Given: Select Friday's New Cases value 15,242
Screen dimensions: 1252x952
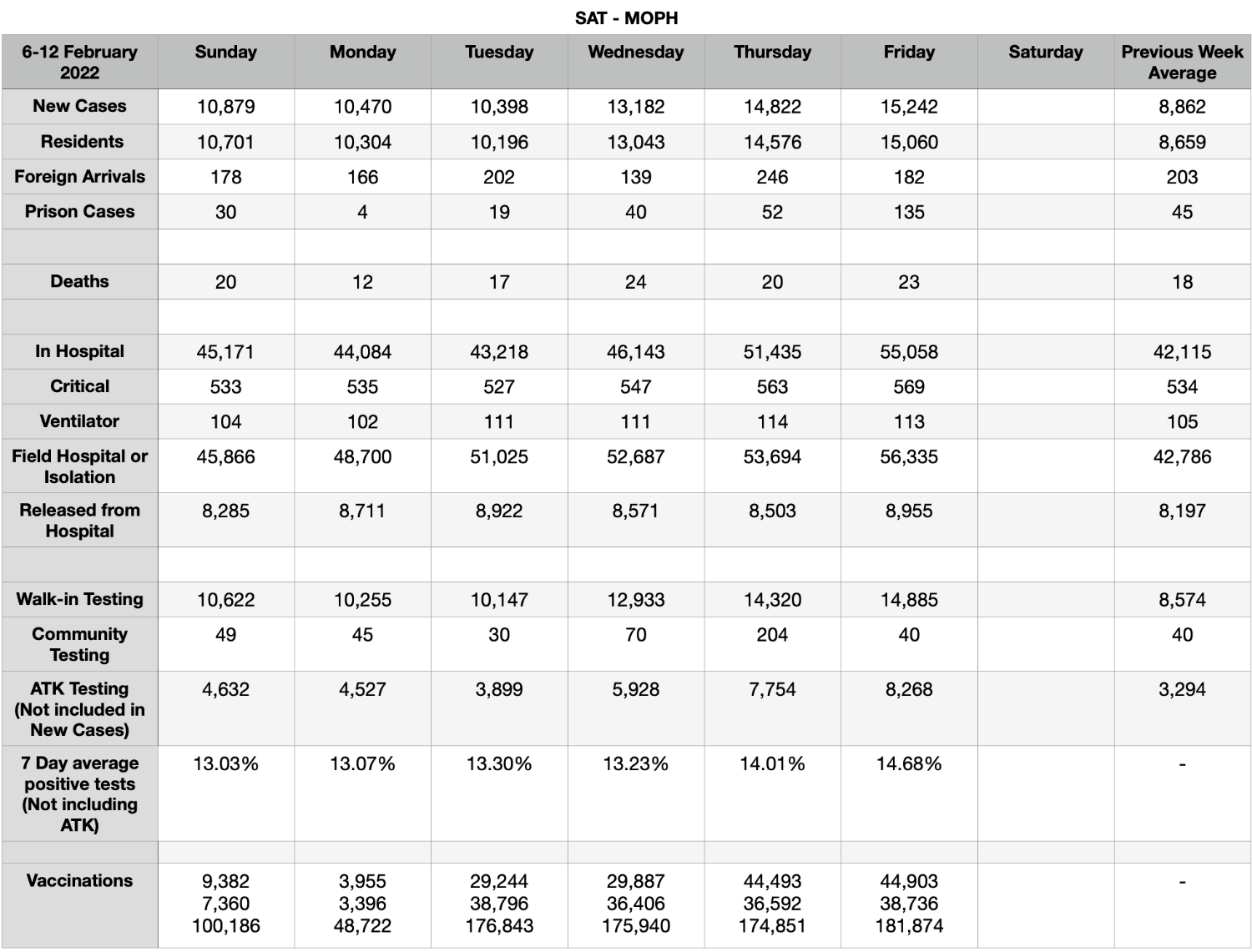Looking at the screenshot, I should (909, 107).
